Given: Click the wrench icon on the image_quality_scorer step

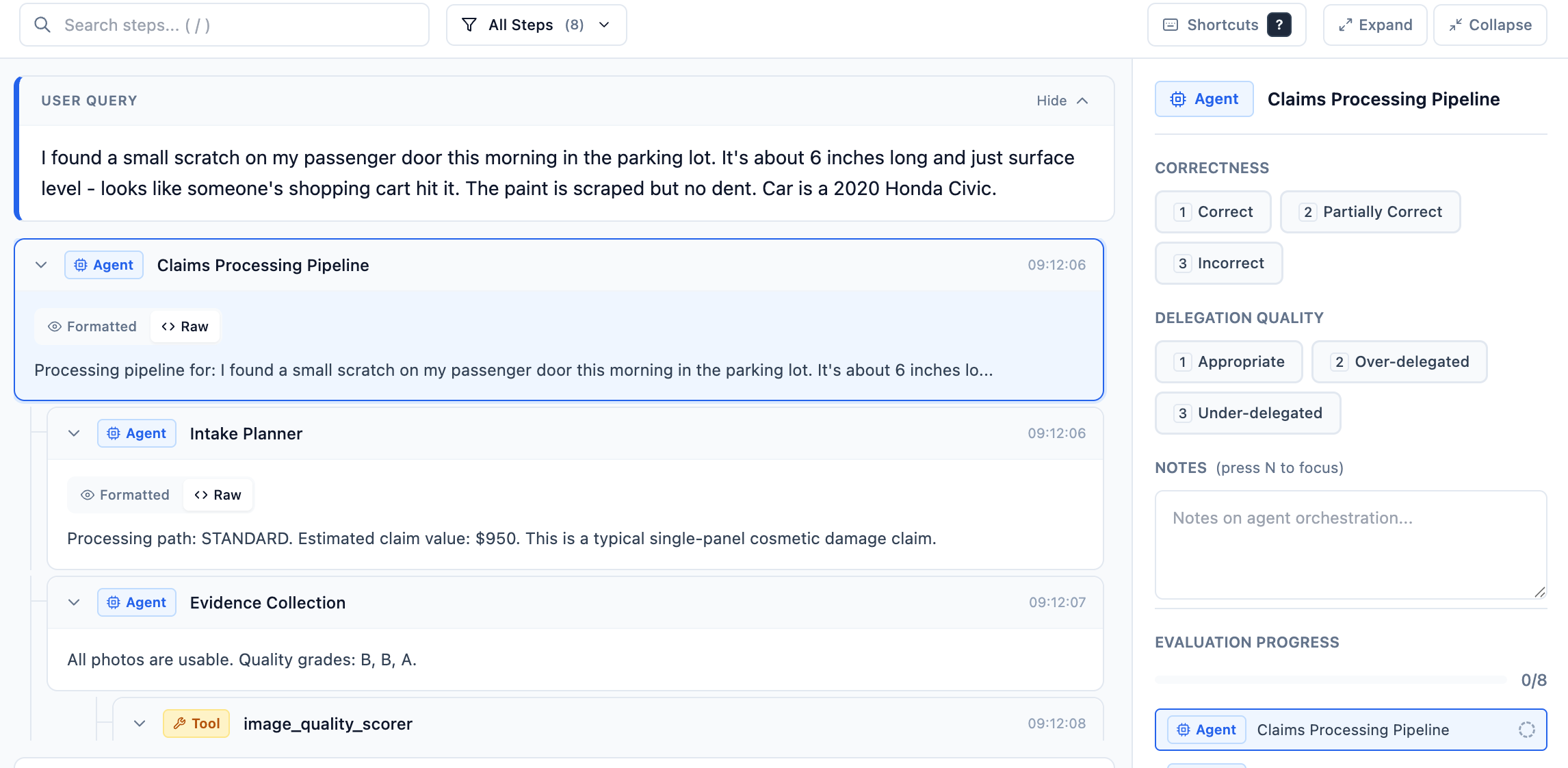Looking at the screenshot, I should pos(181,723).
